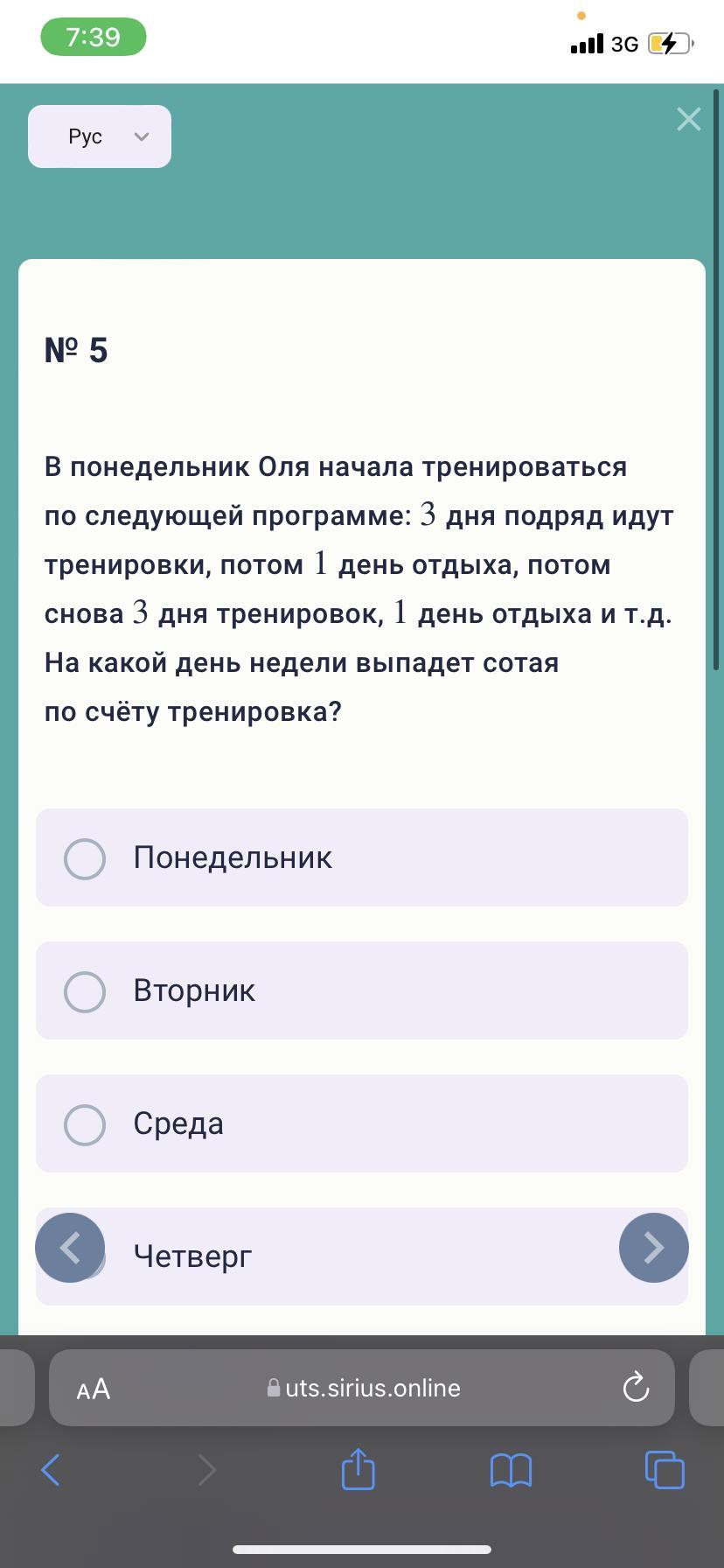Open Safari bookmarks book icon
The width and height of the screenshot is (724, 1568).
pos(512,1471)
